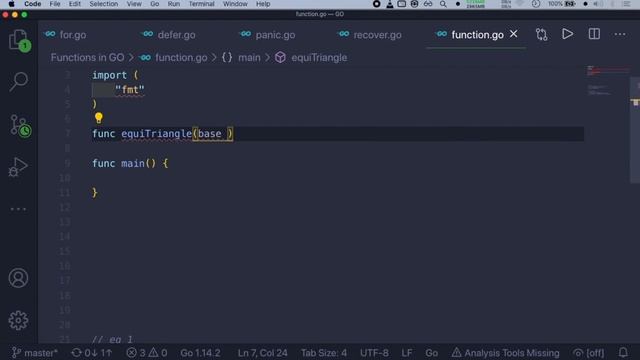Split the editor to the right
The width and height of the screenshot is (640, 360).
tap(594, 34)
